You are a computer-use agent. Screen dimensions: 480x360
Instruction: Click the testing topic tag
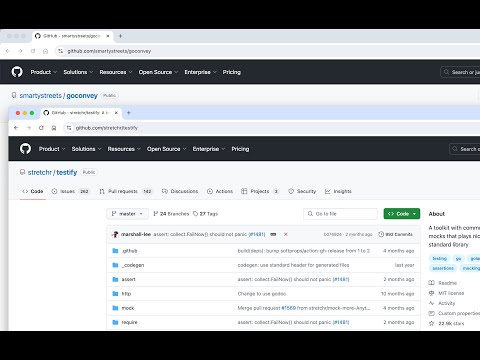439,258
